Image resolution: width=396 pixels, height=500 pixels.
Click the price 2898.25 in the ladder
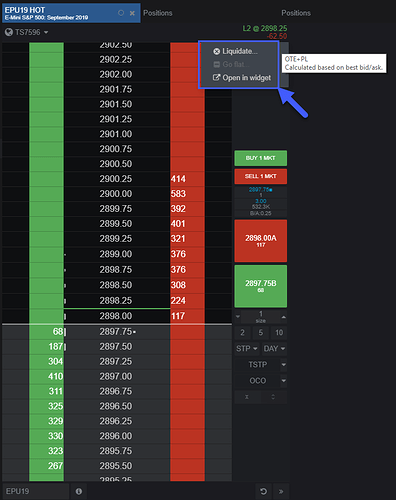tap(116, 301)
